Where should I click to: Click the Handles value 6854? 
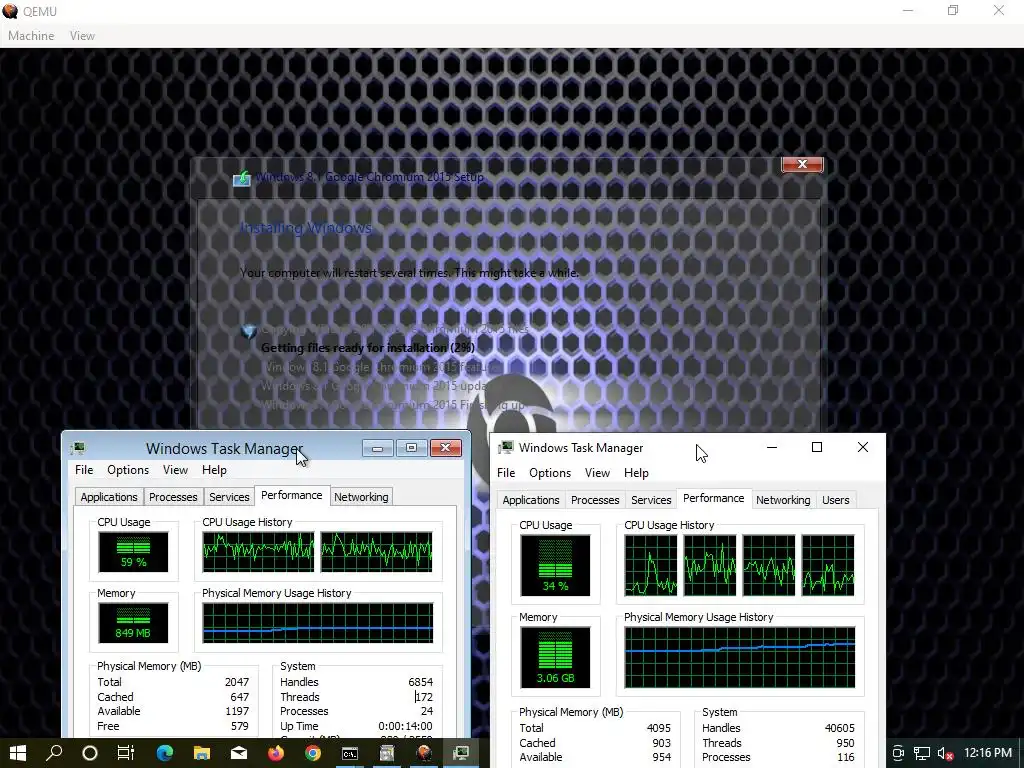pos(421,682)
